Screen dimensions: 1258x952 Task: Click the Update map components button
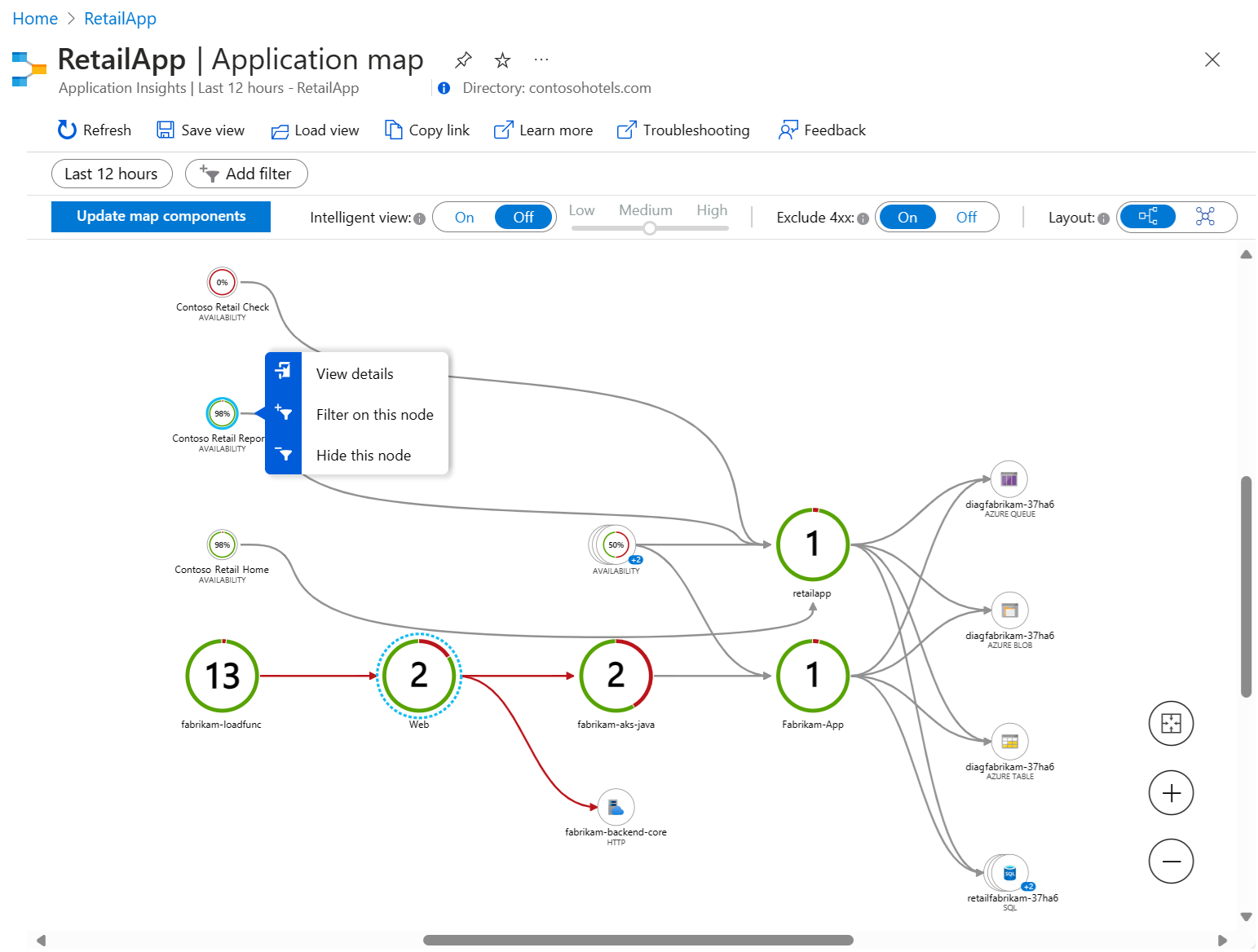click(161, 217)
